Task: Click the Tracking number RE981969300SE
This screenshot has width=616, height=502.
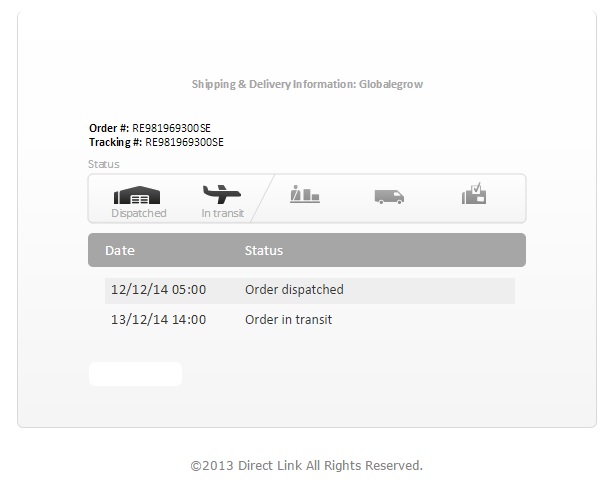Action: click(184, 142)
